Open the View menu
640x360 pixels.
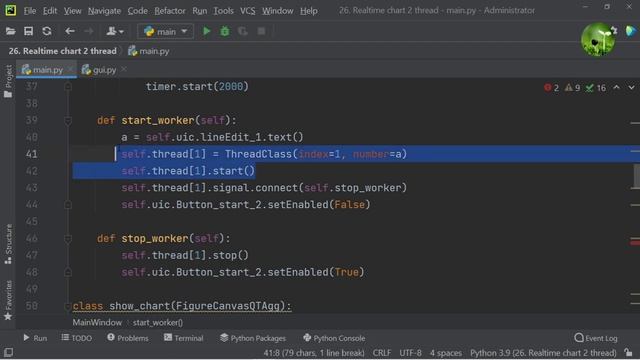[x=72, y=11]
